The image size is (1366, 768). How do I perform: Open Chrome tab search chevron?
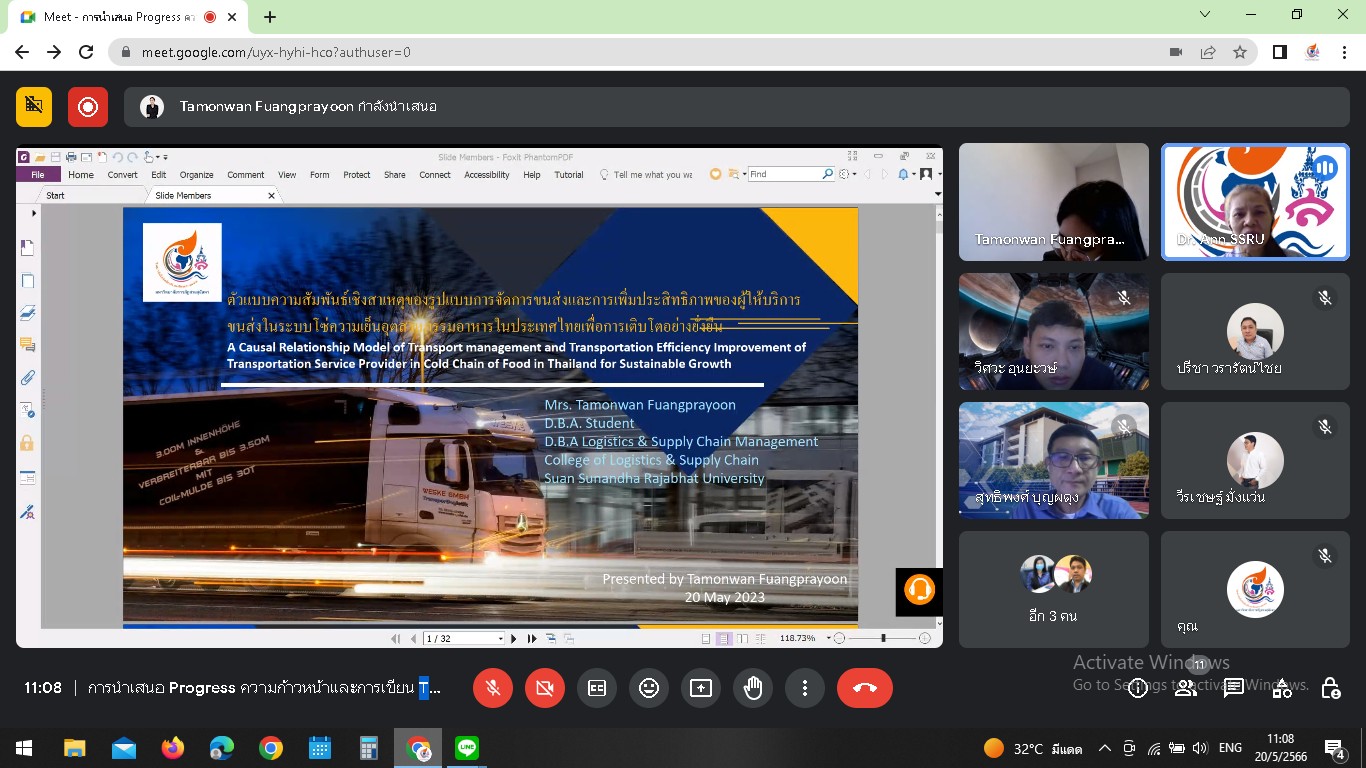tap(1204, 15)
